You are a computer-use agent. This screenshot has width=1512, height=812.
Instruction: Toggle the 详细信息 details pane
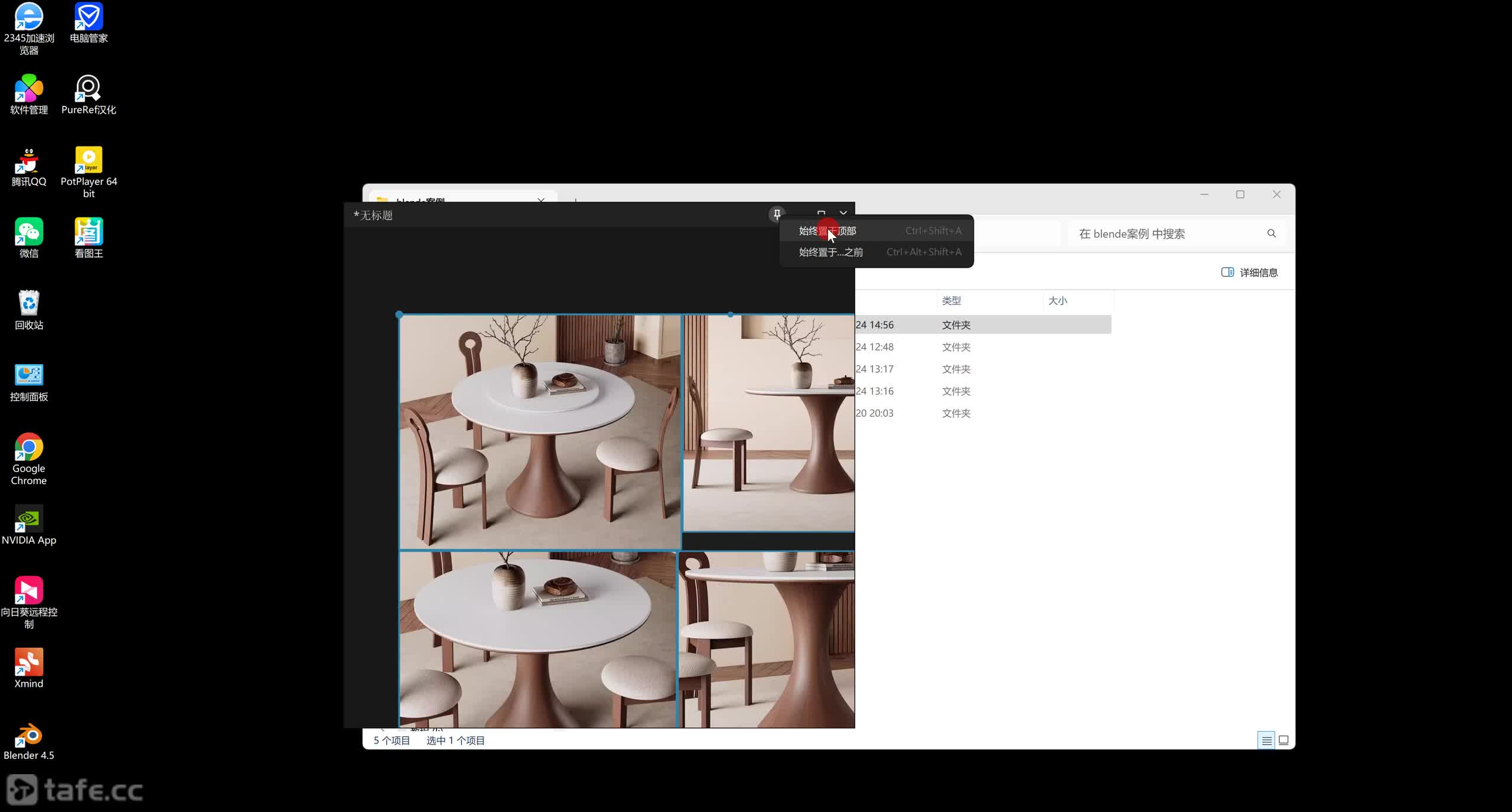tap(1249, 272)
